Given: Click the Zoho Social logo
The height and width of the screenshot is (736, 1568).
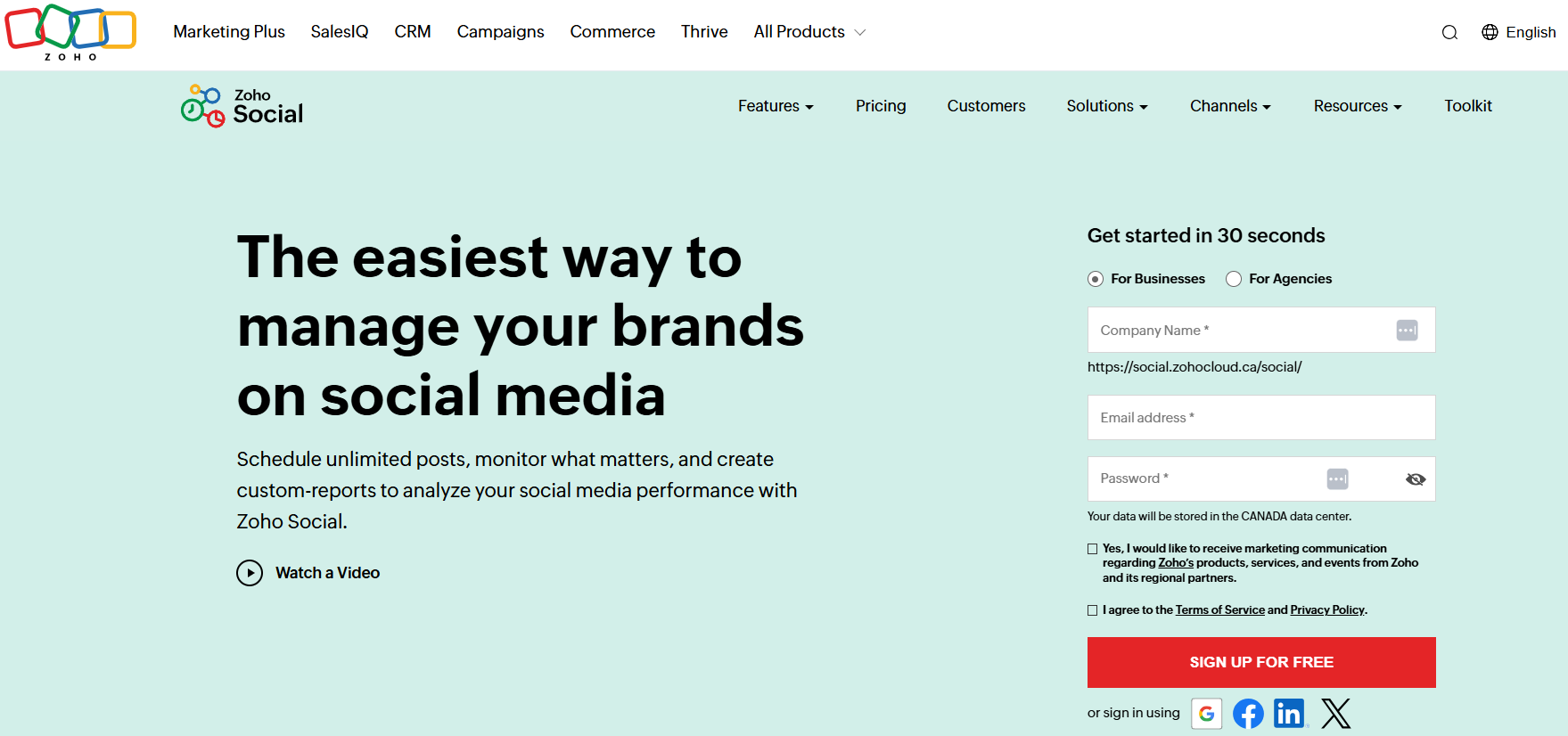Looking at the screenshot, I should [x=242, y=106].
